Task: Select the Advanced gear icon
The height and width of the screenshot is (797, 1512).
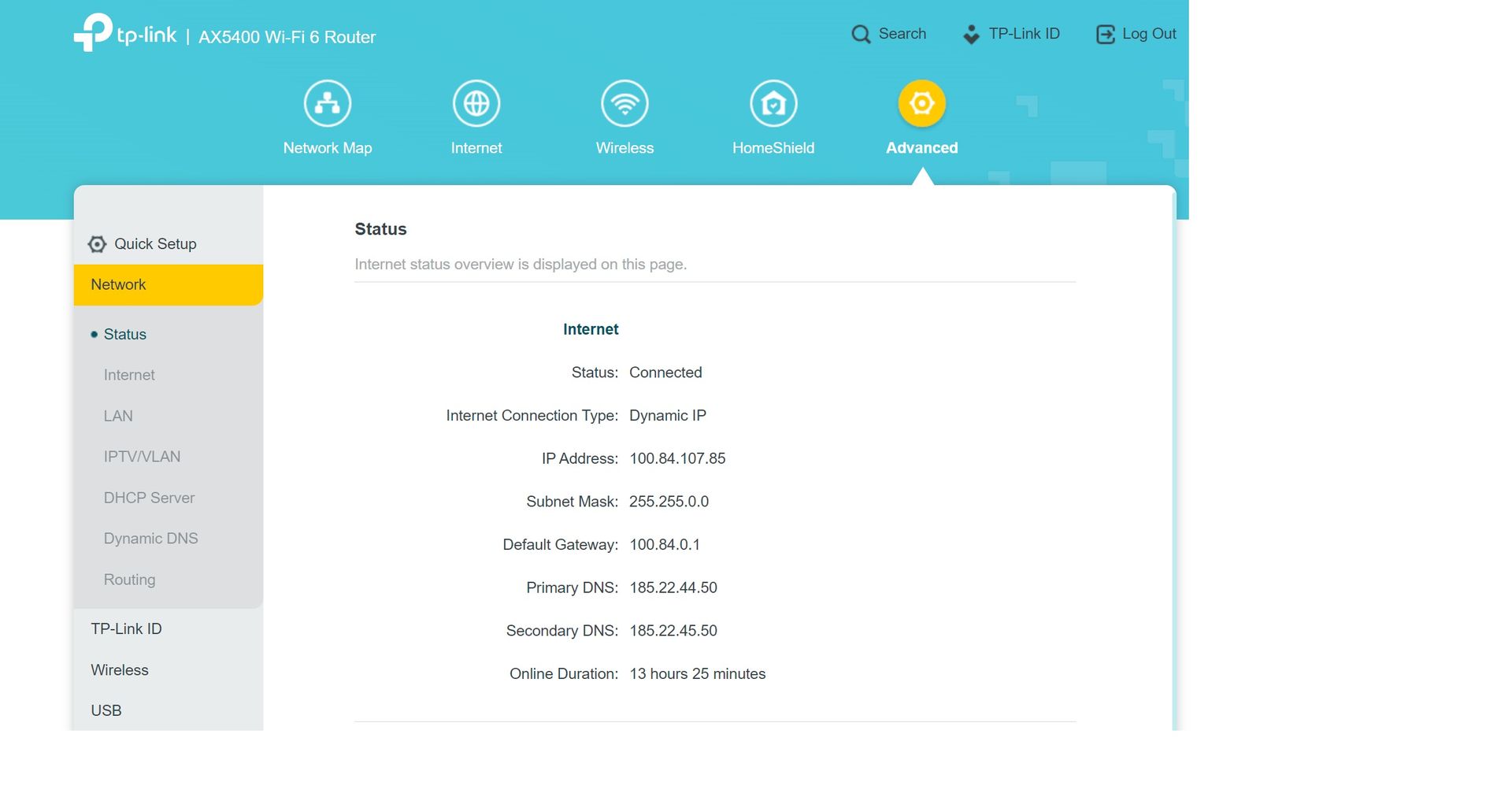Action: 922,103
